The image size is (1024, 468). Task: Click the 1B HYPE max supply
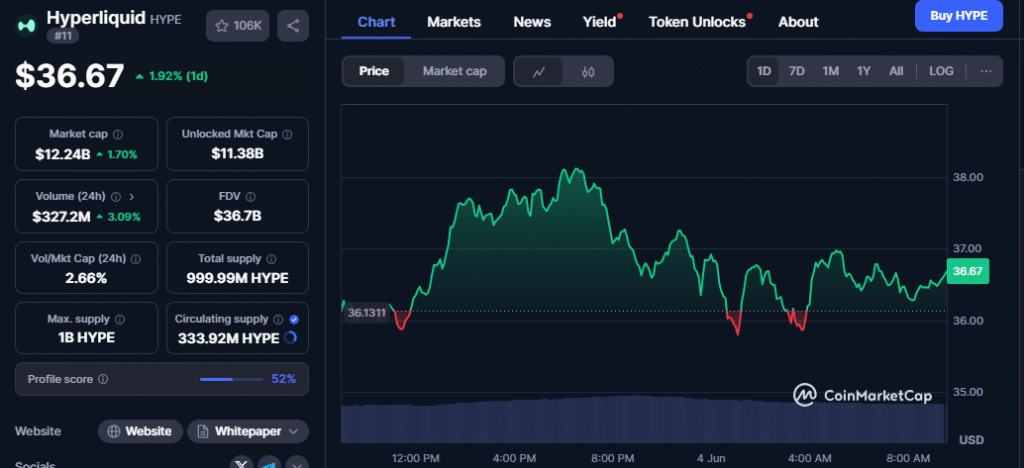(86, 337)
